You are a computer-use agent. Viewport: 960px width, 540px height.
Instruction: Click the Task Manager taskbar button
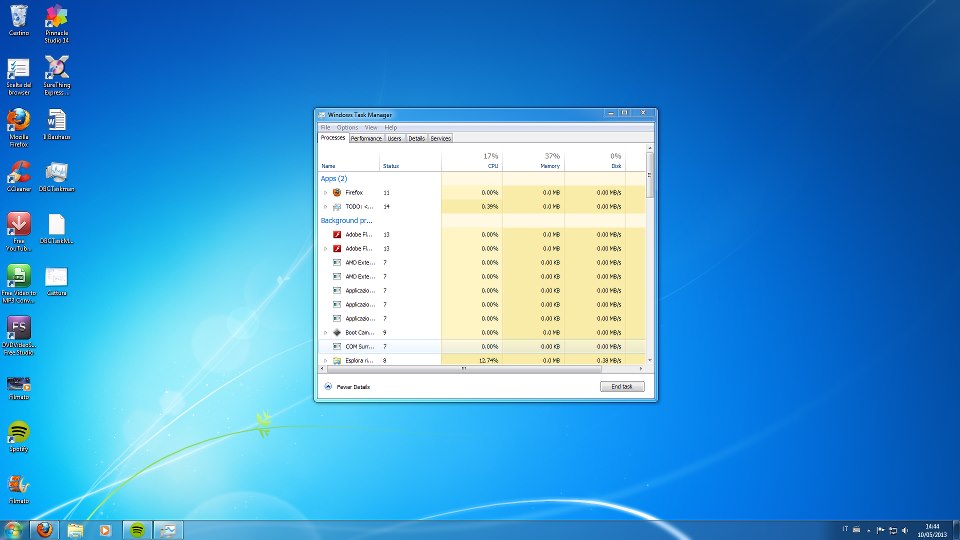click(168, 530)
